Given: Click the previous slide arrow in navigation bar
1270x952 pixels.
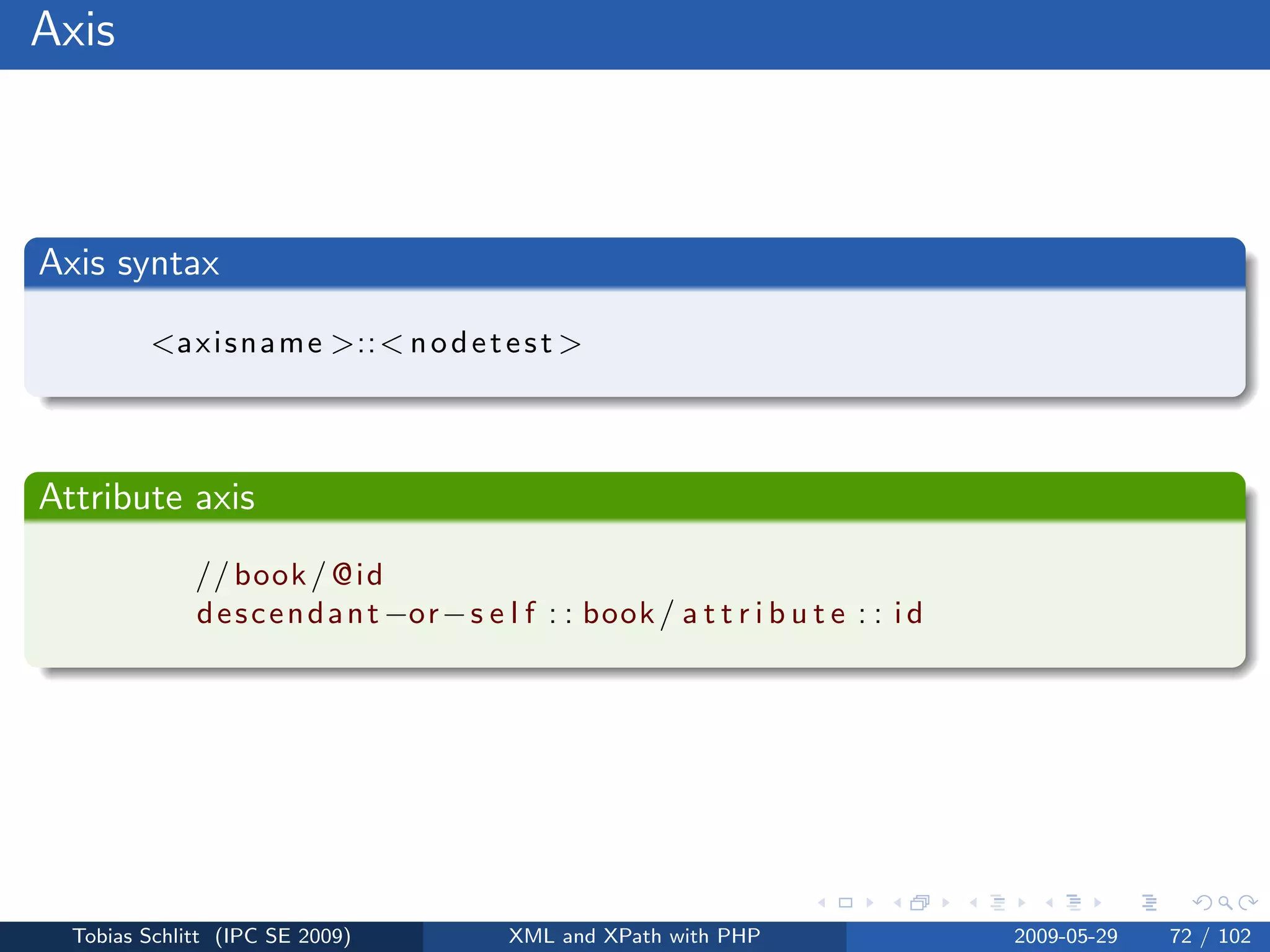Looking at the screenshot, I should 822,903.
